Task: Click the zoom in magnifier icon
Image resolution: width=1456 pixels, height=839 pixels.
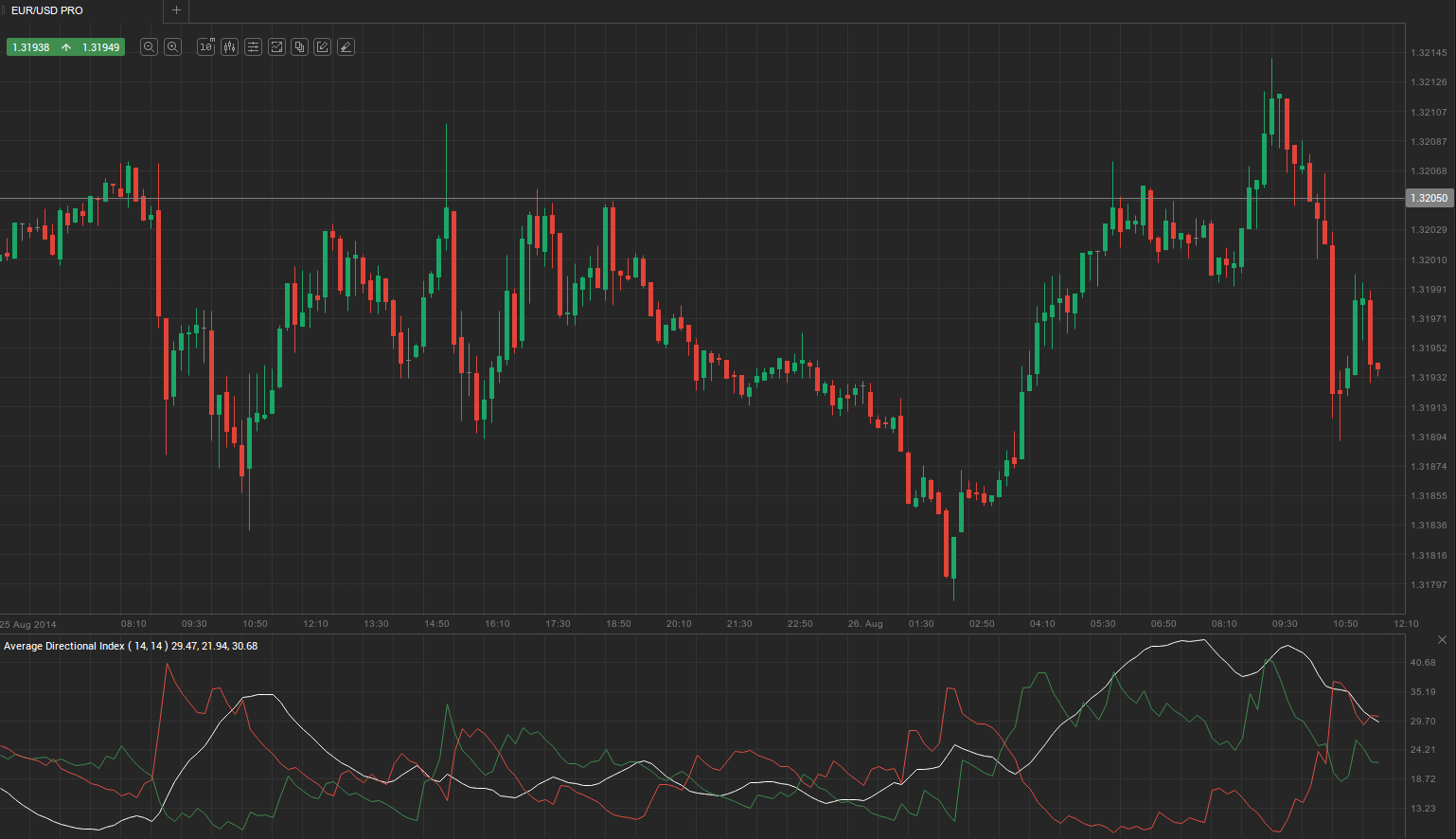Action: tap(172, 46)
